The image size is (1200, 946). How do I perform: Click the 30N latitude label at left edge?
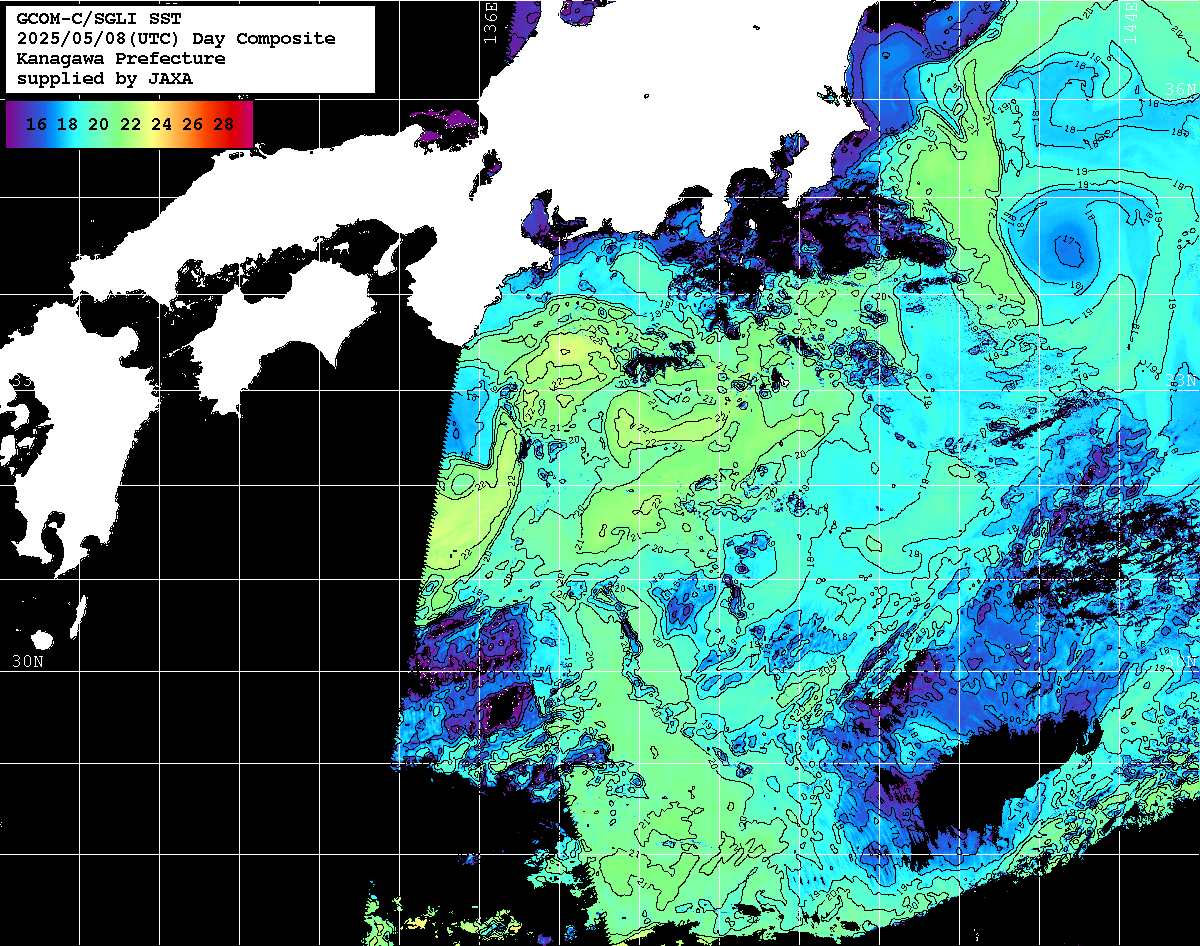(x=27, y=662)
